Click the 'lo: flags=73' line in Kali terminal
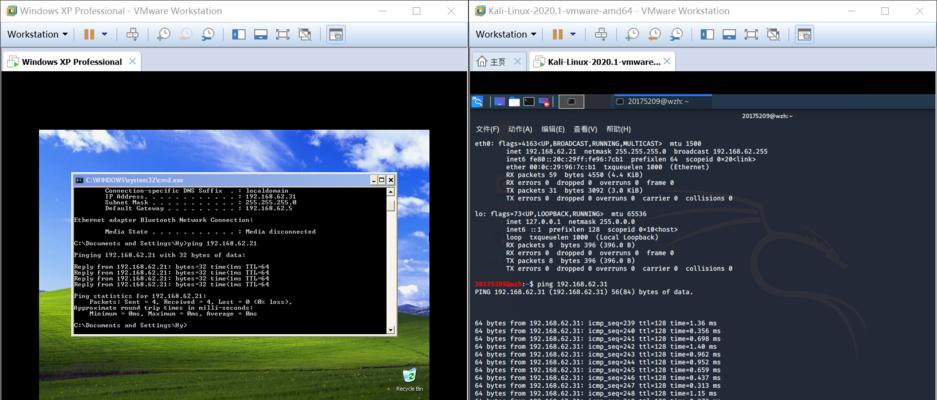Viewport: 937px width, 400px height. (561, 213)
